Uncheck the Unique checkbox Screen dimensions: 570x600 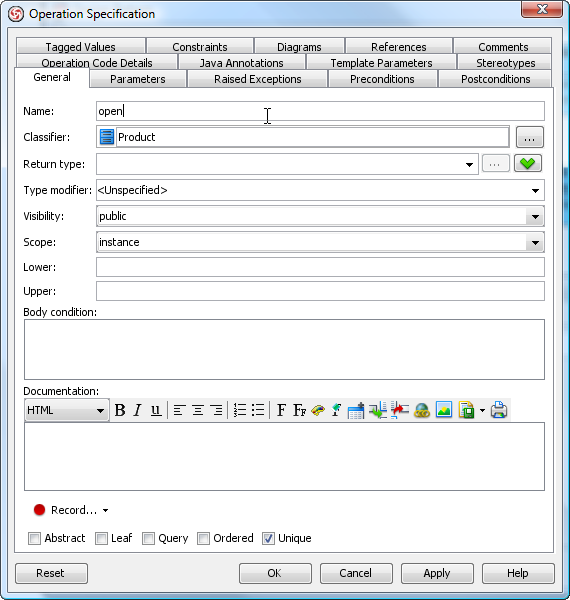tap(268, 538)
